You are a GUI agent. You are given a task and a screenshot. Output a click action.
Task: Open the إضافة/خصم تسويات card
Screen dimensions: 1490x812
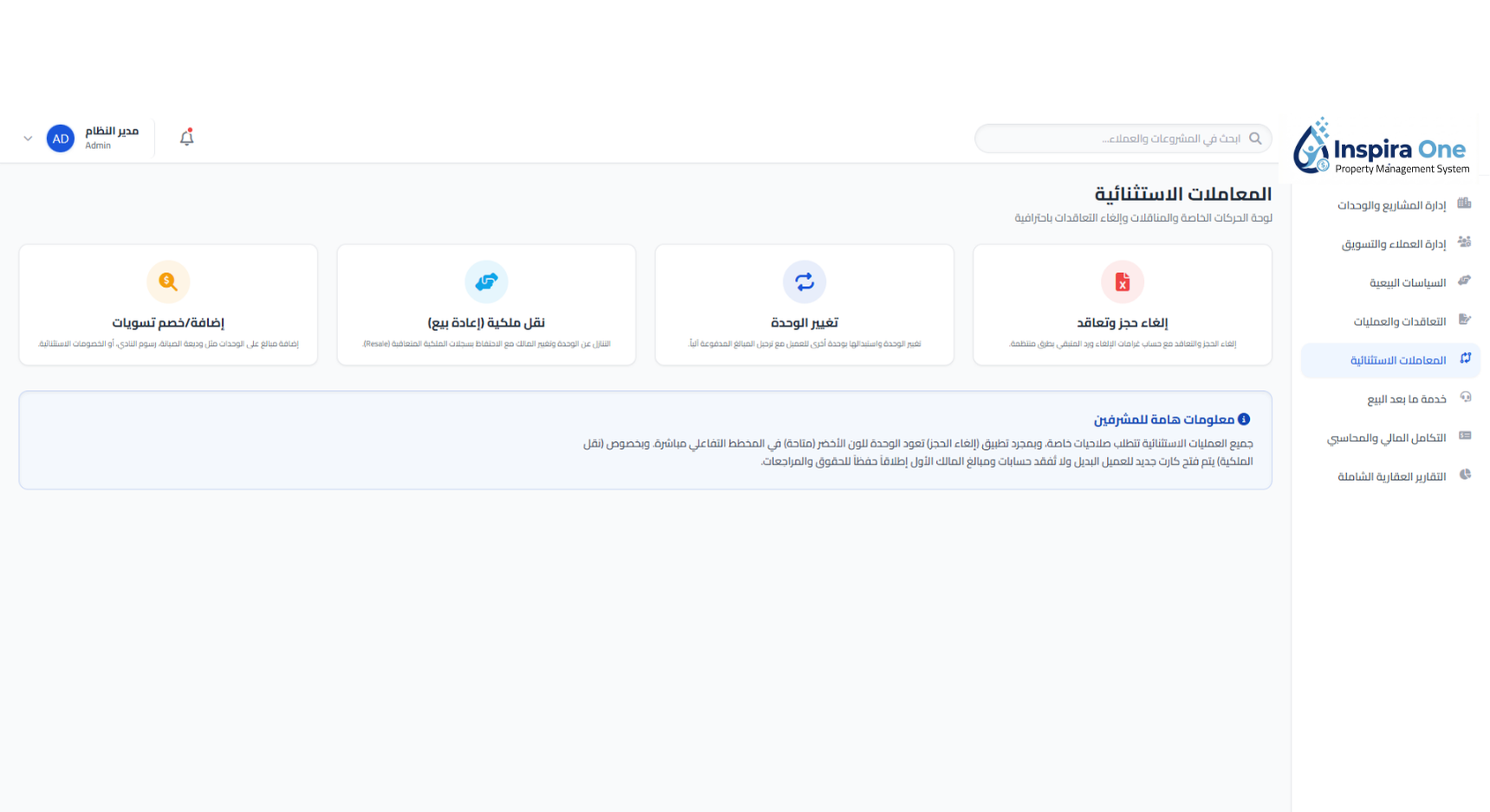[x=168, y=305]
